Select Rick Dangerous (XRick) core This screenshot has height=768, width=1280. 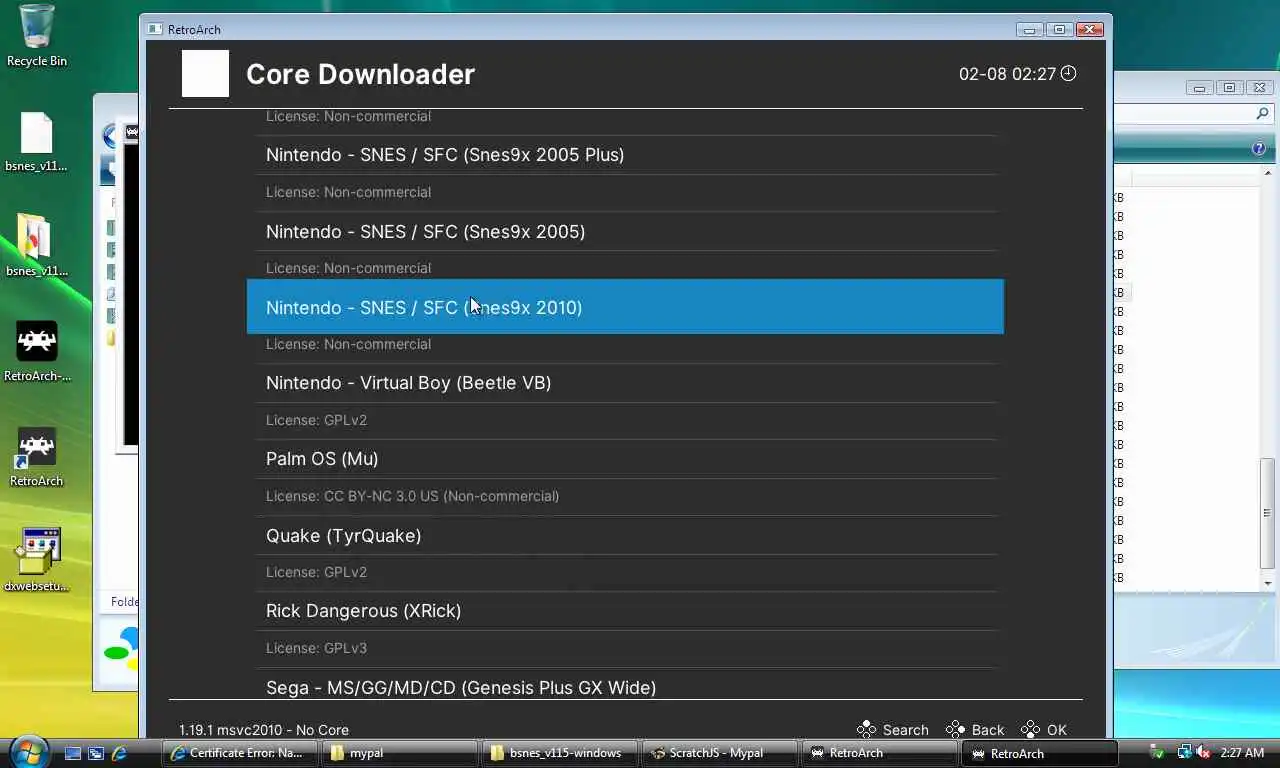(625, 611)
